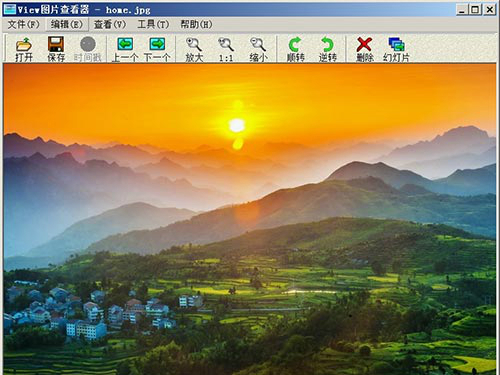
Task: Zoom out with 缩小 magnifier
Action: (258, 49)
